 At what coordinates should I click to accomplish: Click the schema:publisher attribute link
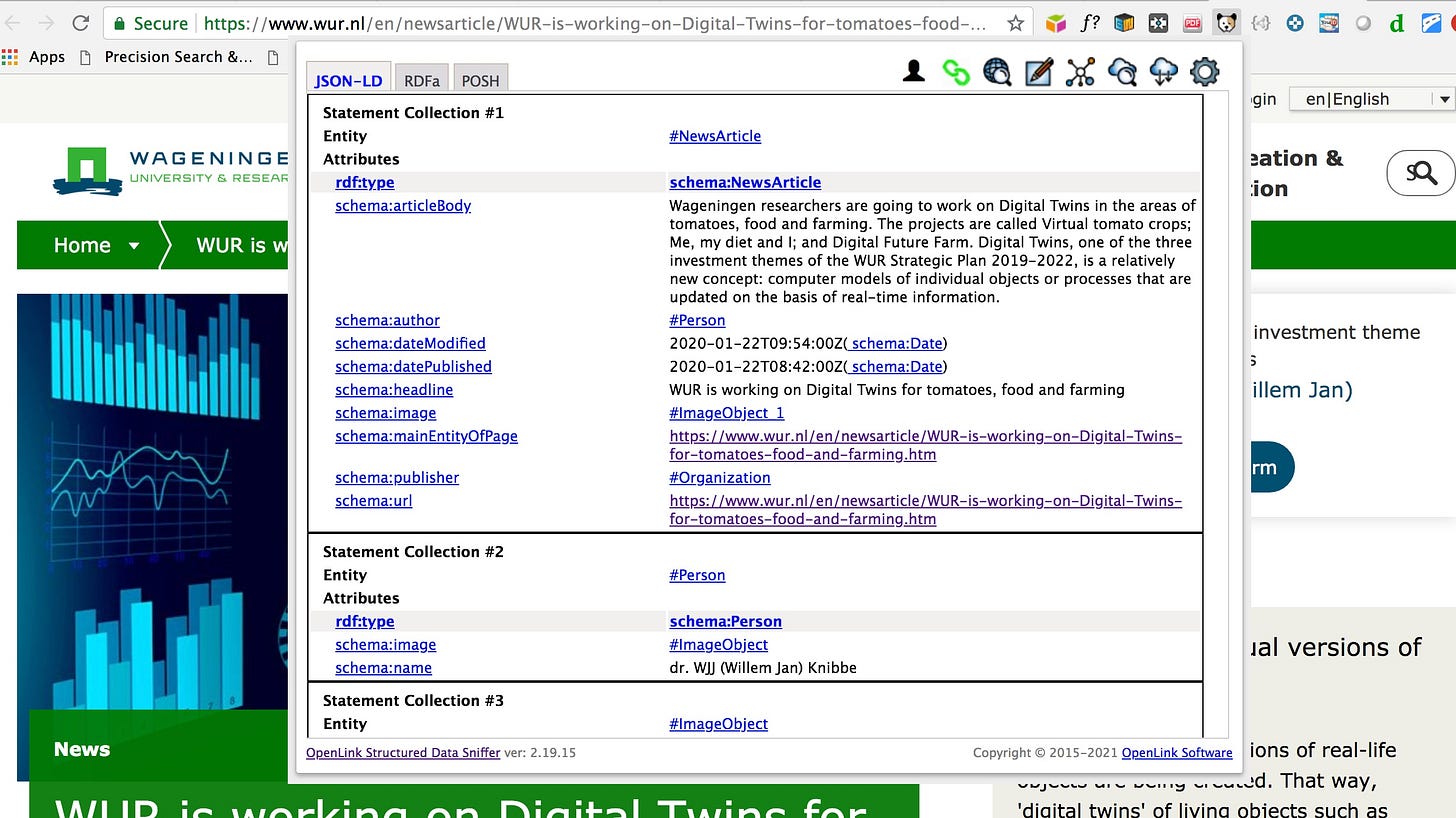[397, 477]
